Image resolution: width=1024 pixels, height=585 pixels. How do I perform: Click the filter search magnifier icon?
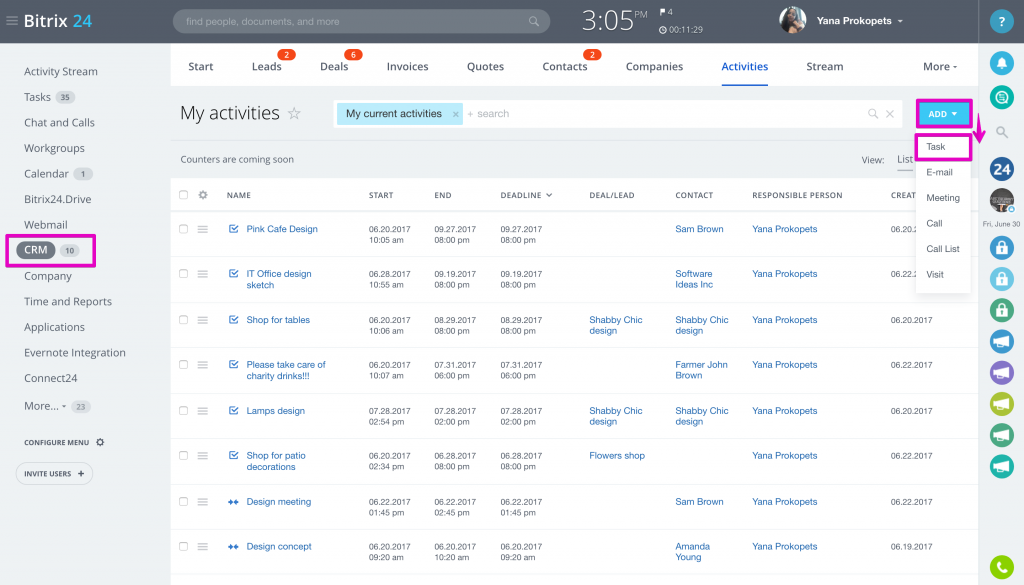click(x=872, y=114)
